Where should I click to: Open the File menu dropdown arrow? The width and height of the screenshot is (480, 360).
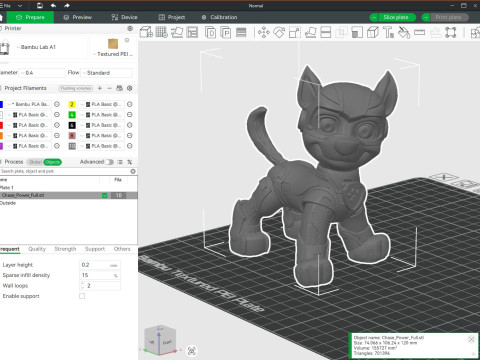[20, 6]
